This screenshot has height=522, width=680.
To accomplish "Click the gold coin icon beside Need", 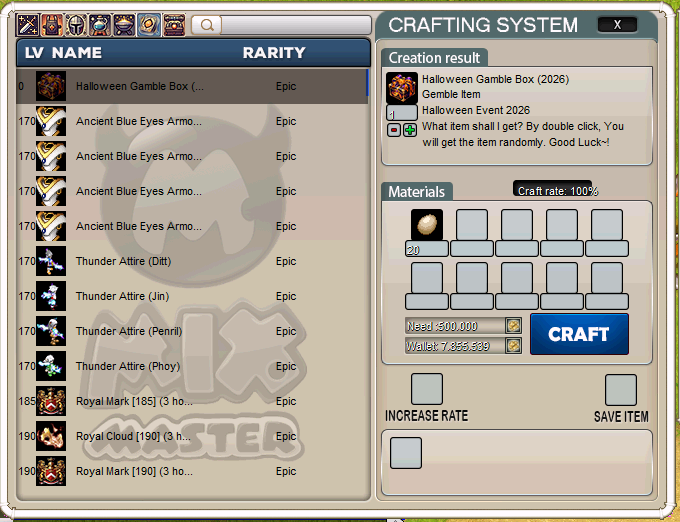I will [513, 326].
